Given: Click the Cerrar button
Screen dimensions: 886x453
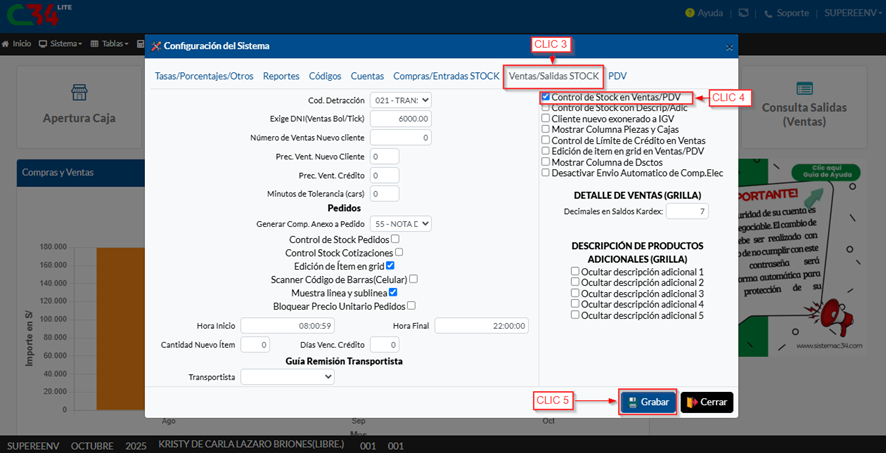Looking at the screenshot, I should click(x=707, y=402).
